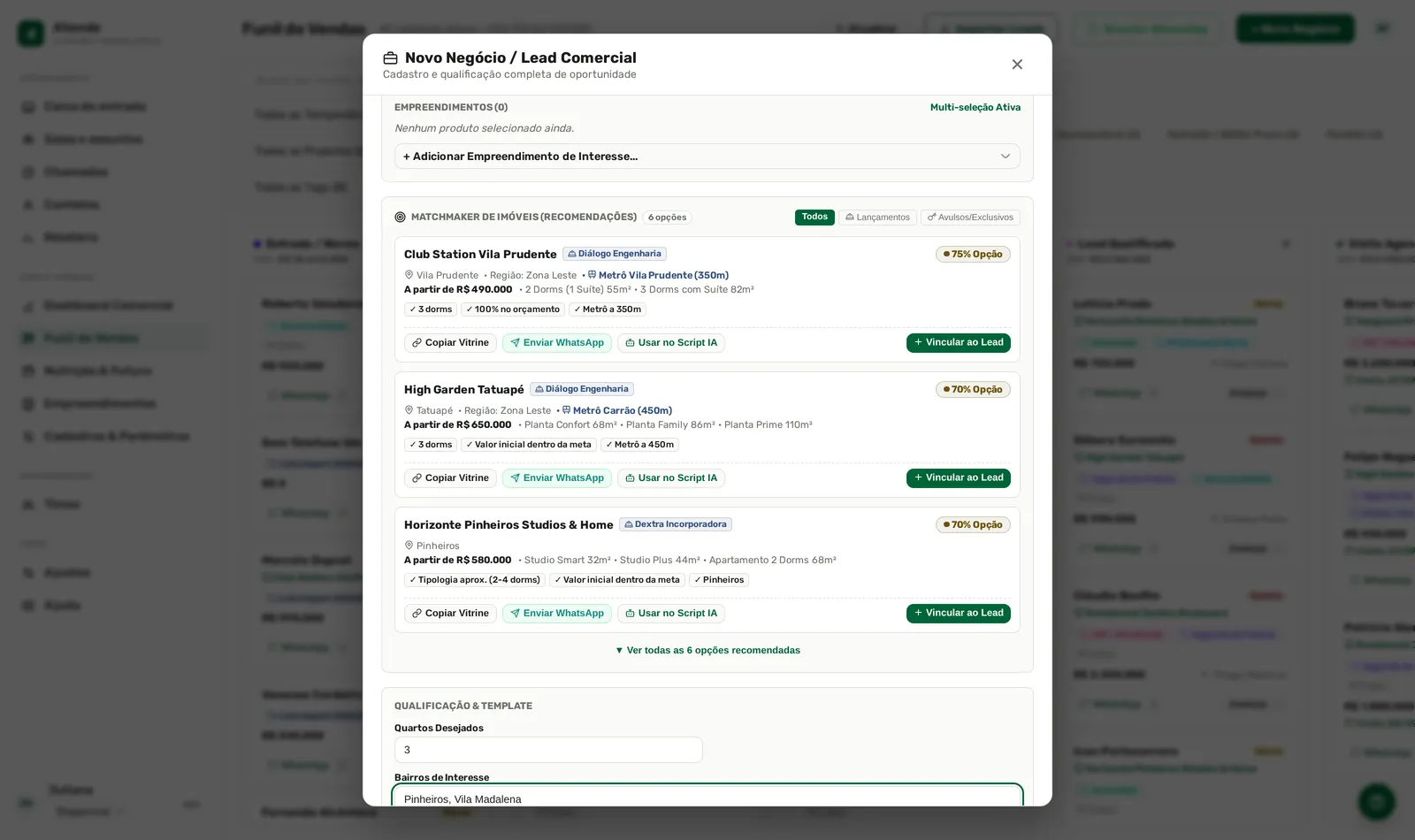Focus the Bairros de Interesse field
1415x840 pixels.
[x=707, y=796]
